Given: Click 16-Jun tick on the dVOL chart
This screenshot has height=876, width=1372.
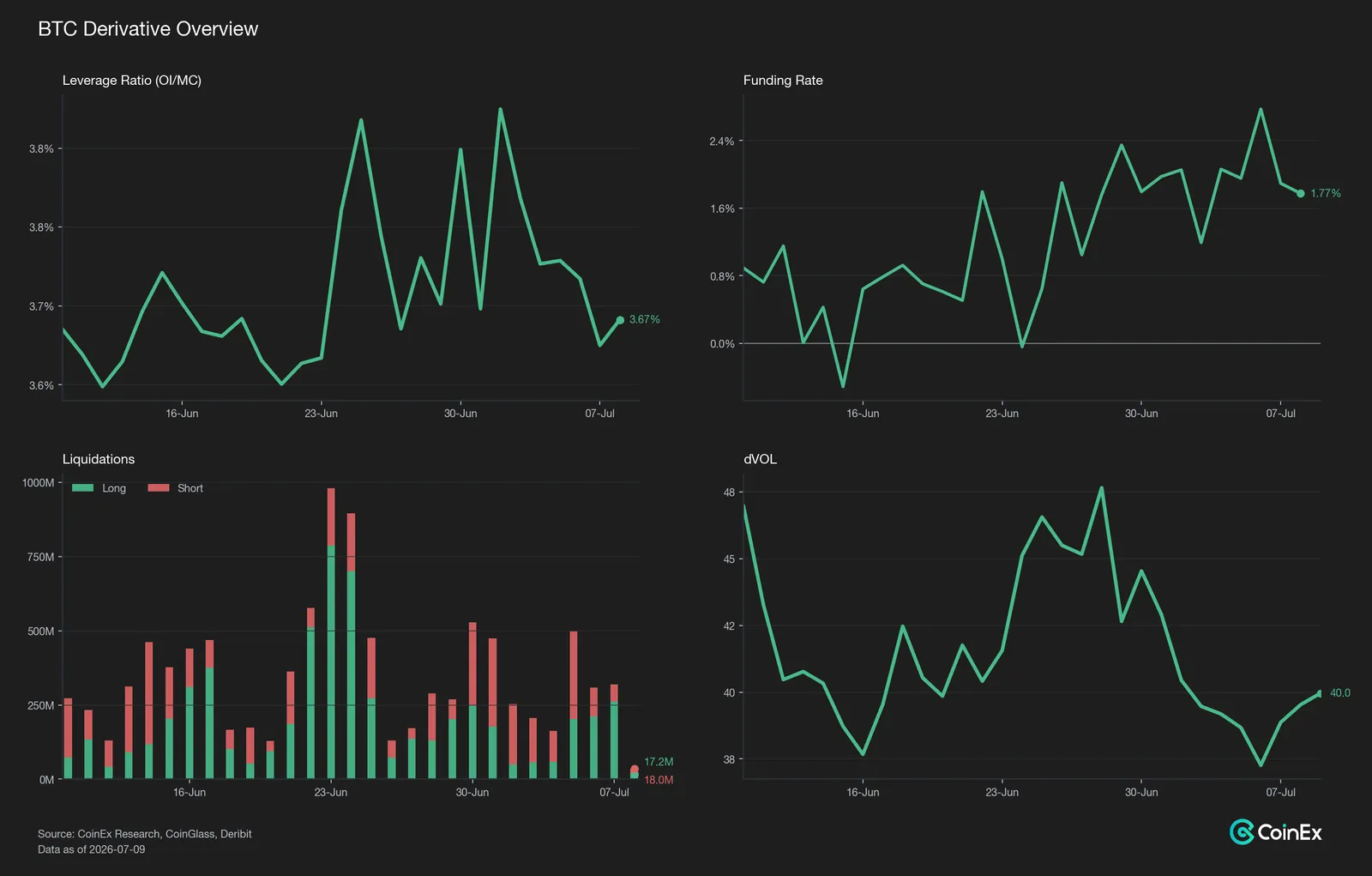Looking at the screenshot, I should coord(863,793).
